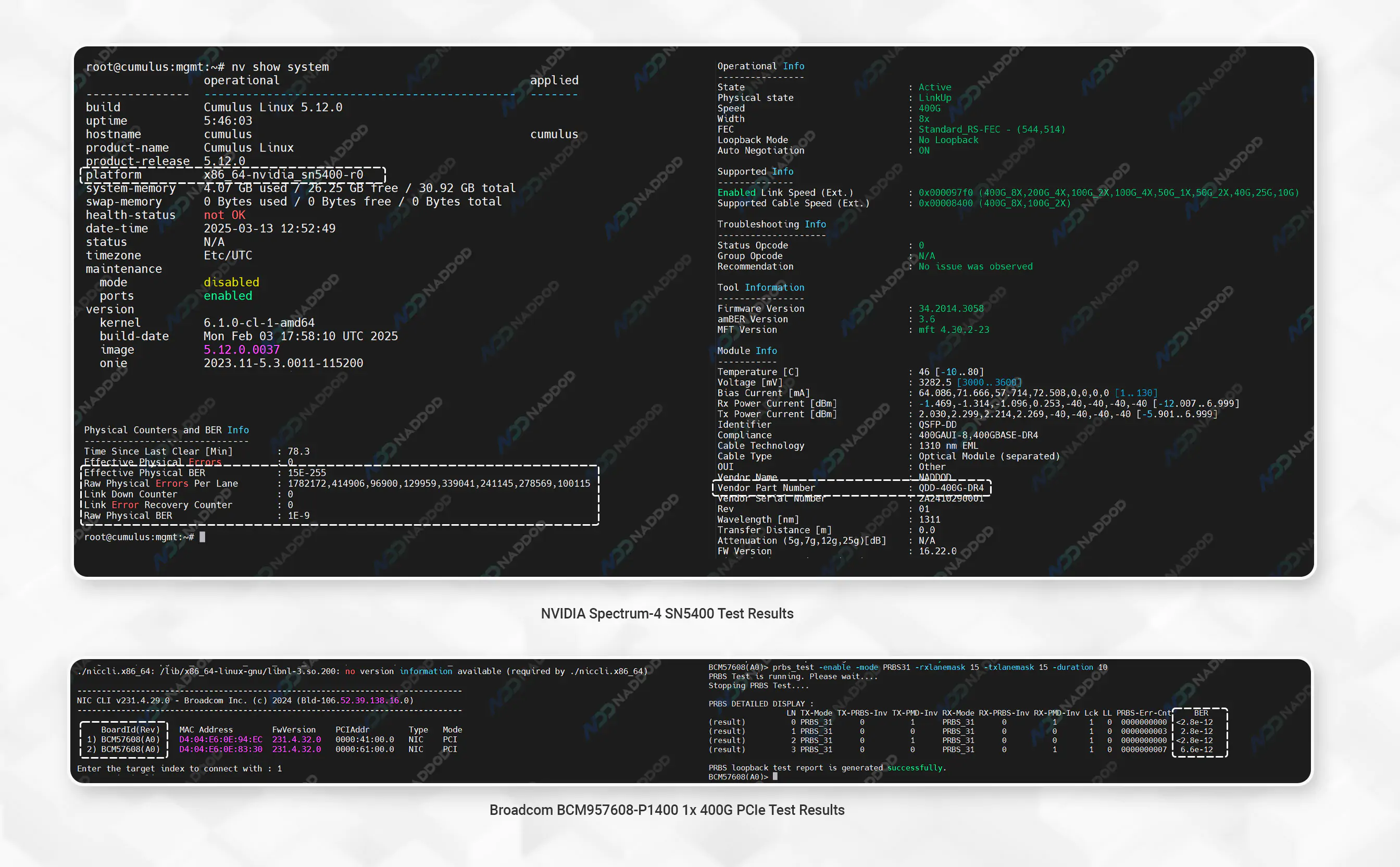Click the Cable Type 'Optical Module (separated)'
Viewport: 1400px width, 867px height.
tap(989, 456)
